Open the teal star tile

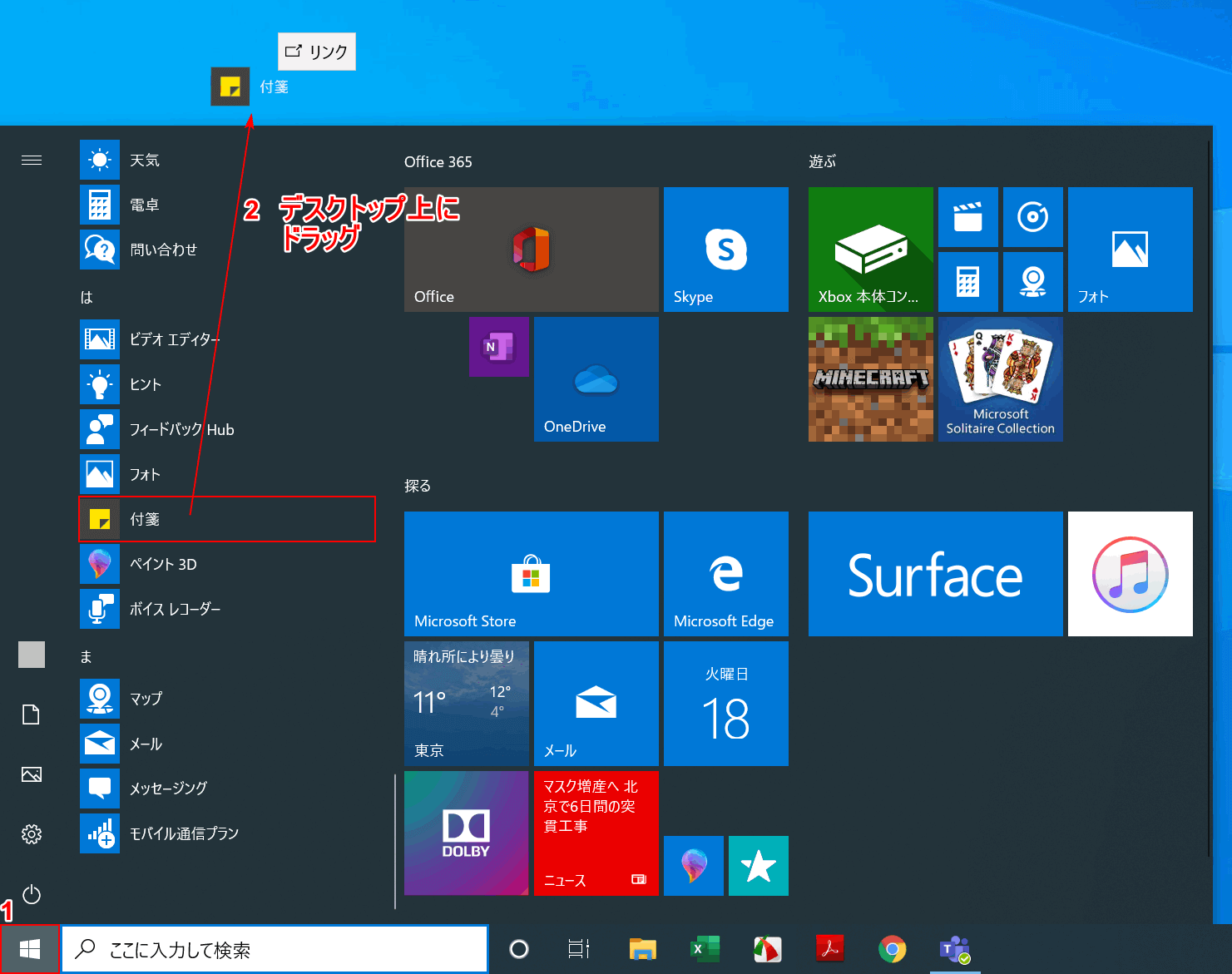(x=759, y=866)
